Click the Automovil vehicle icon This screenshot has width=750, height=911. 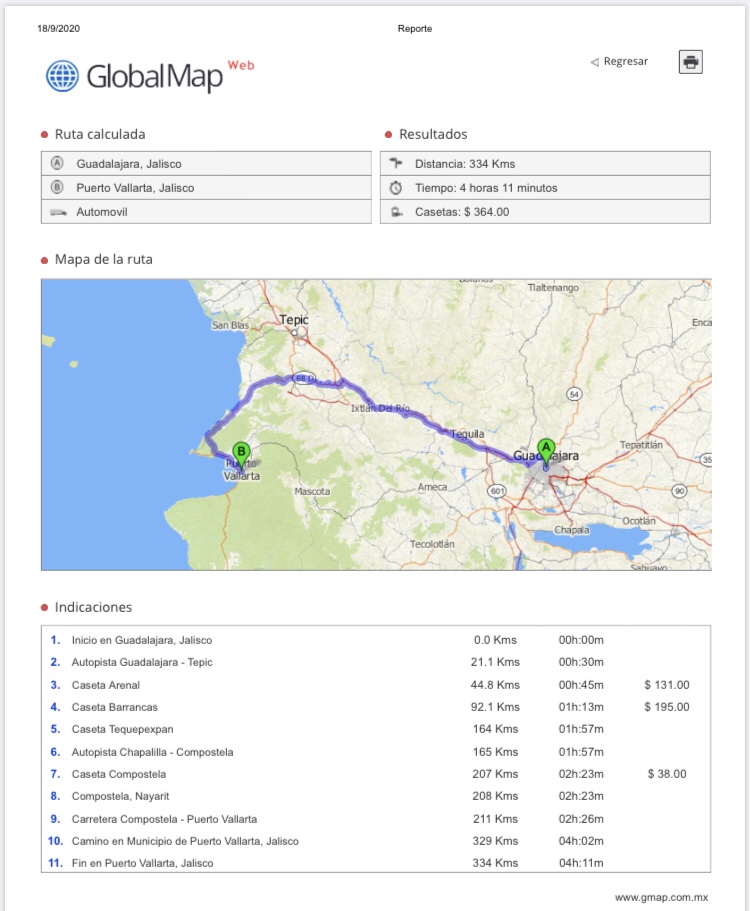(57, 212)
